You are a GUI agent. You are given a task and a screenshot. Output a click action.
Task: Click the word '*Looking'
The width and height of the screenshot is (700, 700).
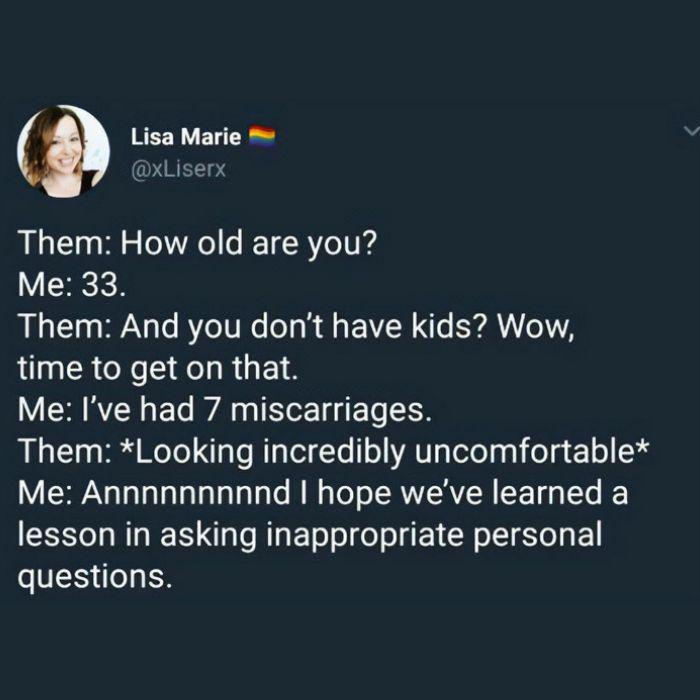click(x=187, y=452)
